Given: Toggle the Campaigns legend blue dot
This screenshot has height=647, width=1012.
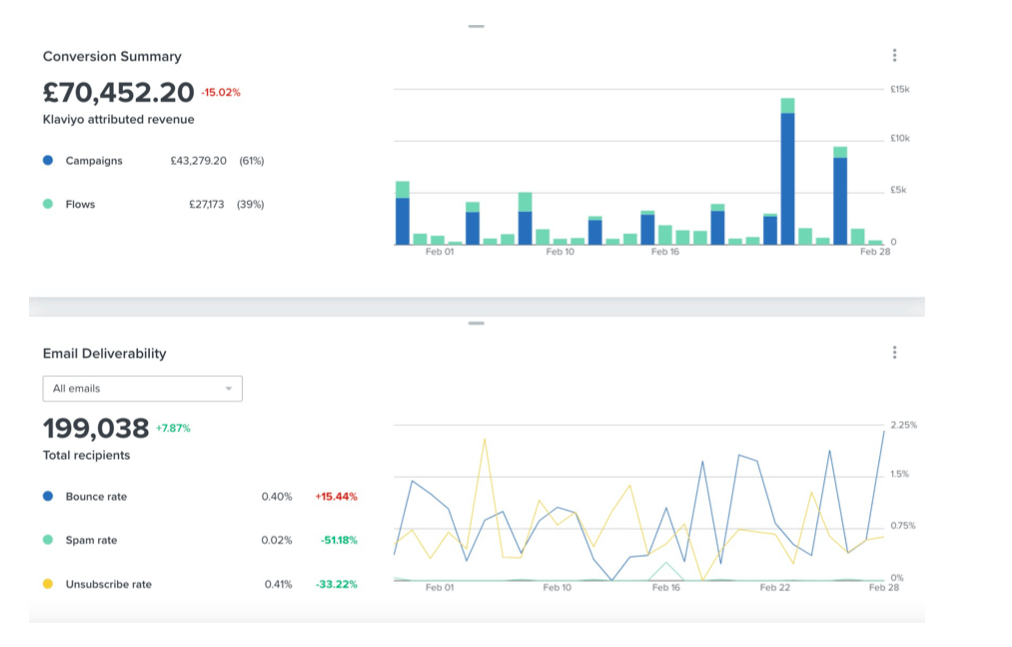Looking at the screenshot, I should [x=48, y=160].
